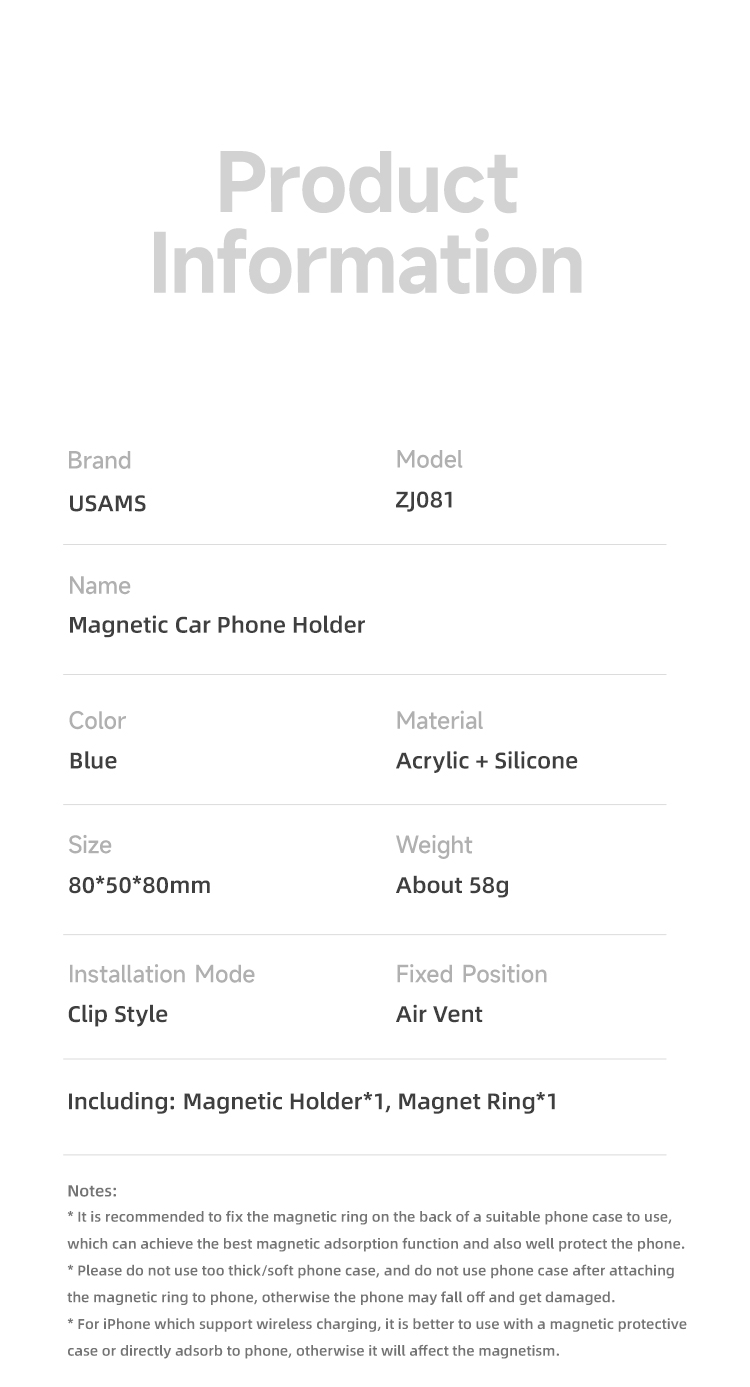Click the Notes heading
750x1387 pixels.
[x=92, y=1191]
